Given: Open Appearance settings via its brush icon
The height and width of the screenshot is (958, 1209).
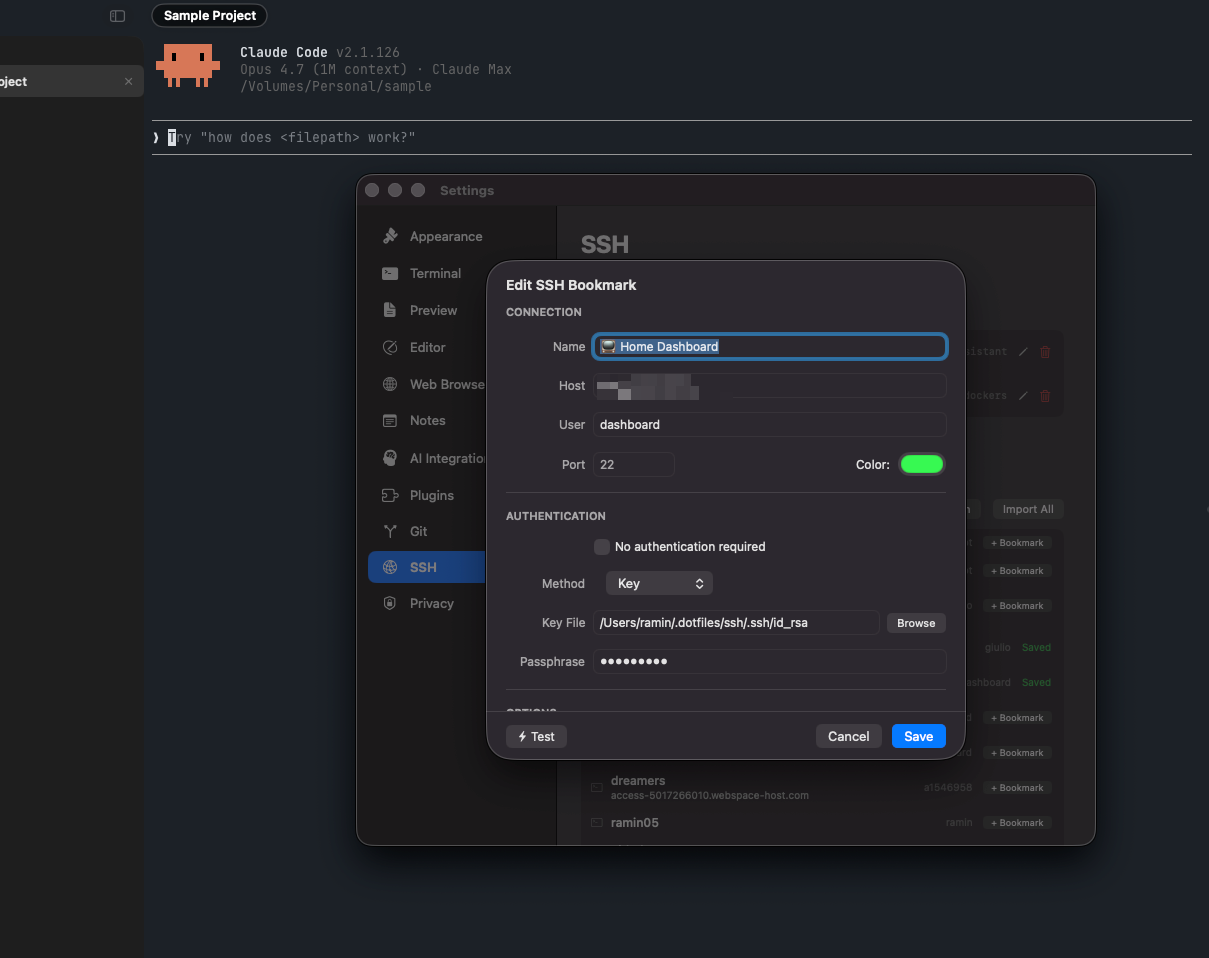Looking at the screenshot, I should click(x=390, y=237).
